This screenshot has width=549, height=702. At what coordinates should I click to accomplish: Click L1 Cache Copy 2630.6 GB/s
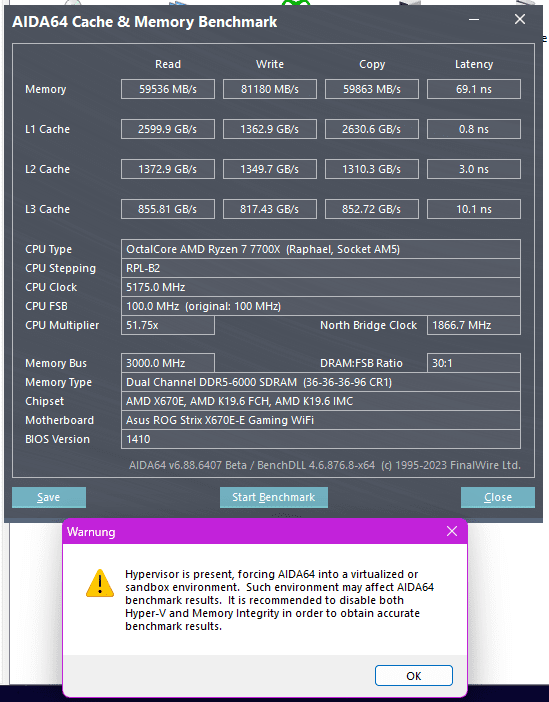372,129
